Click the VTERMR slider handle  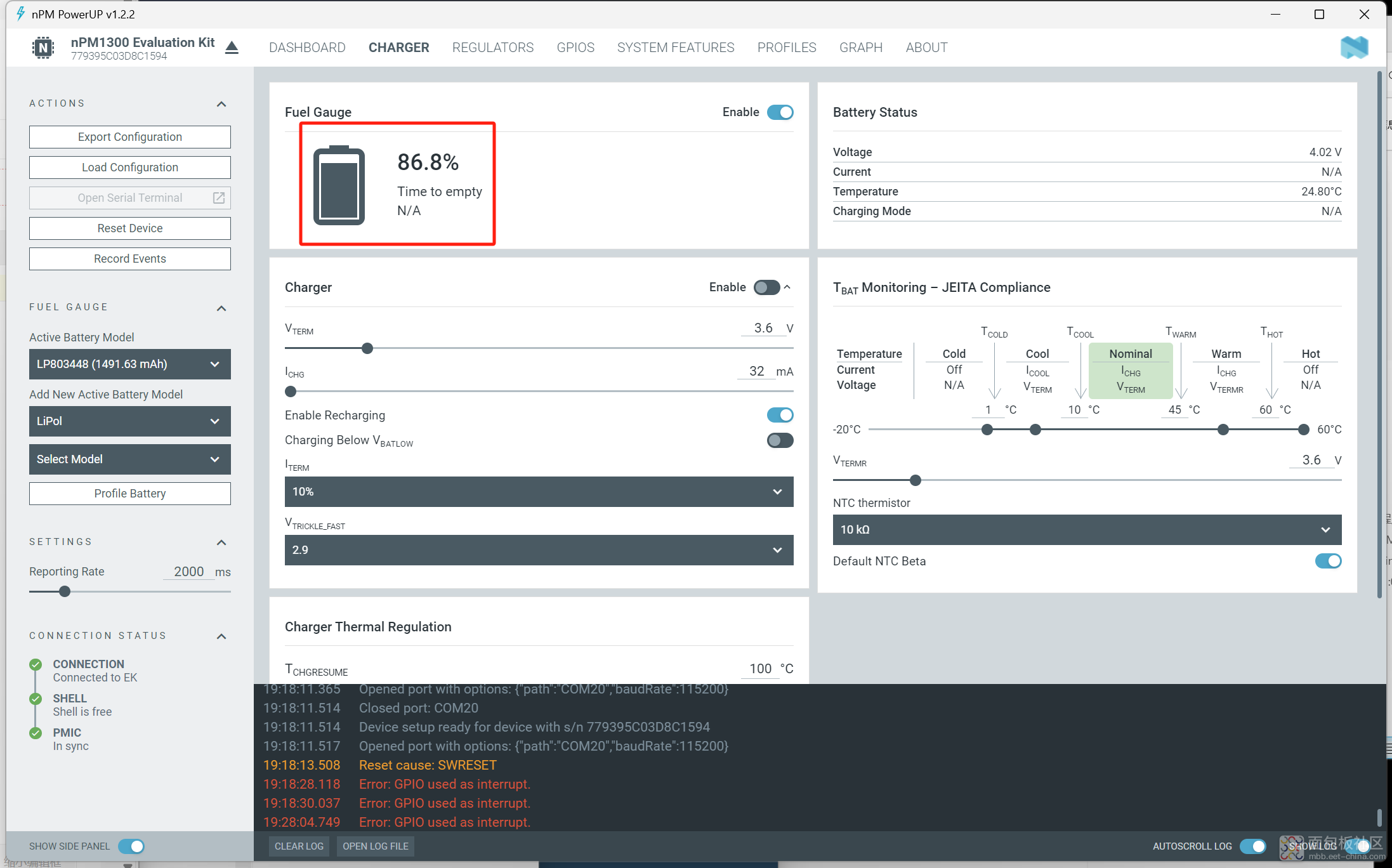click(916, 480)
